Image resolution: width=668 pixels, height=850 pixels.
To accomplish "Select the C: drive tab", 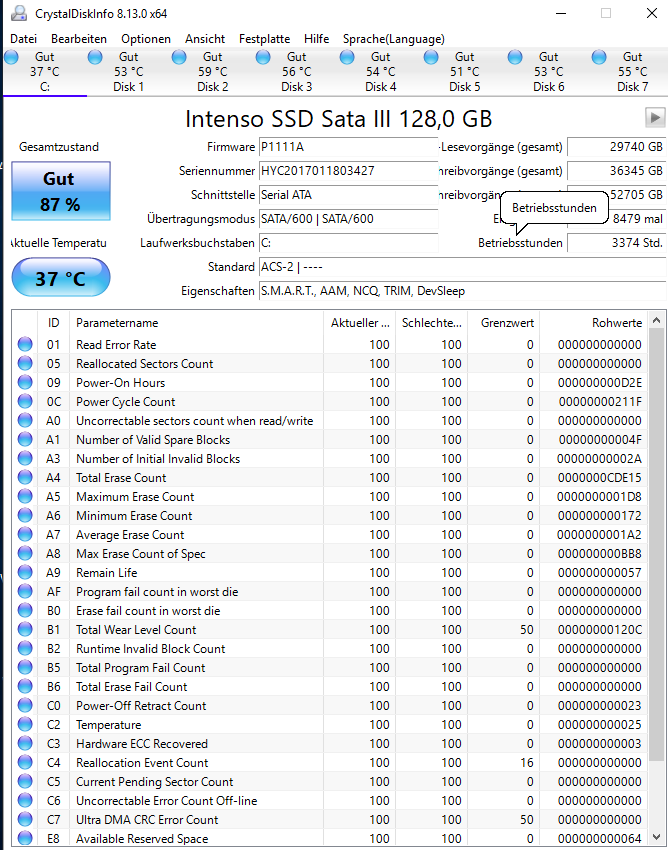I will [x=44, y=72].
